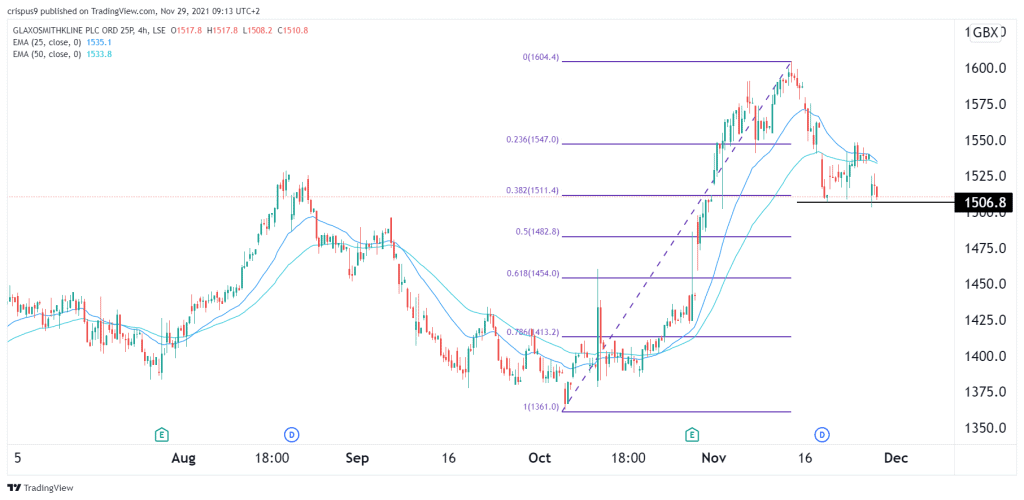The image size is (1024, 500).
Task: Click the horizontal black support line
Action: (x=875, y=202)
